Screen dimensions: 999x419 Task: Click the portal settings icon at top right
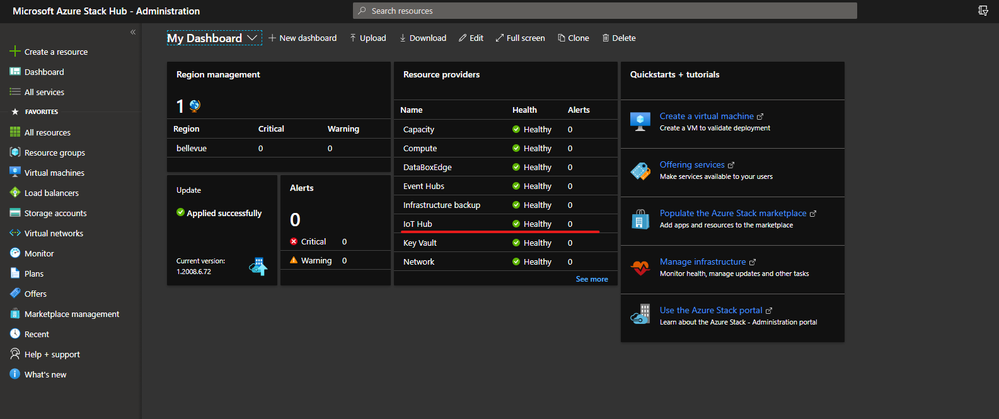click(983, 11)
